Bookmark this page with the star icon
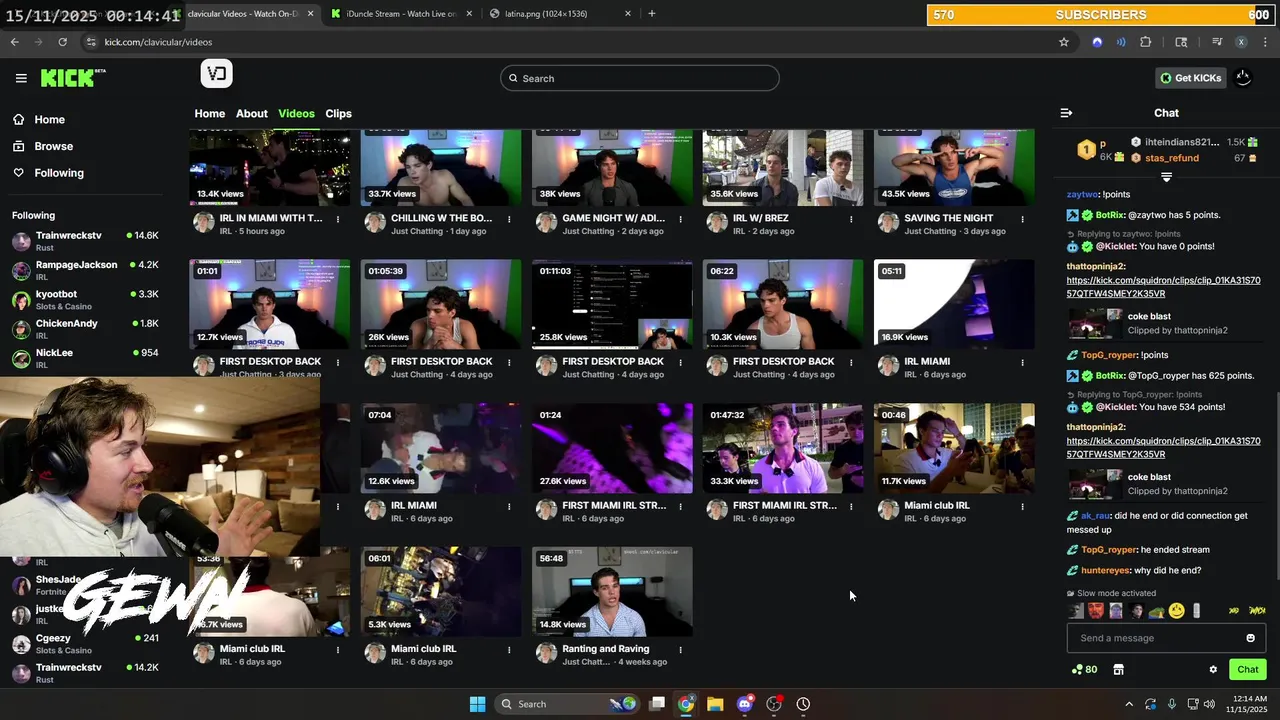 (1064, 42)
